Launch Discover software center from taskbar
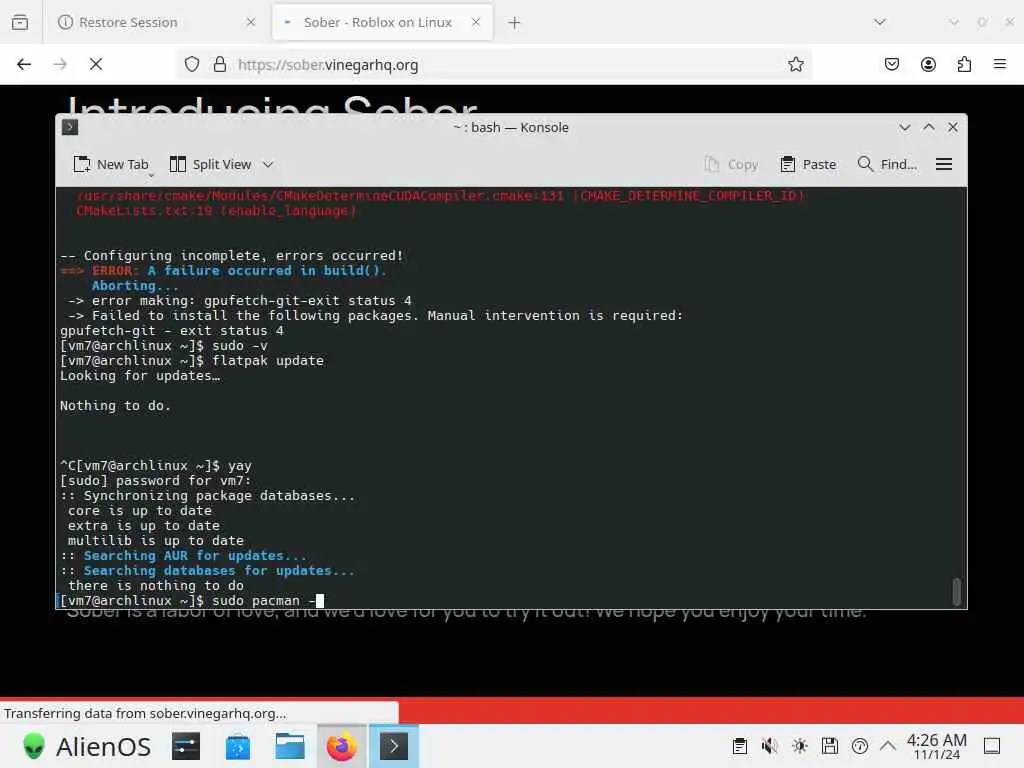The height and width of the screenshot is (768, 1024). [238, 746]
